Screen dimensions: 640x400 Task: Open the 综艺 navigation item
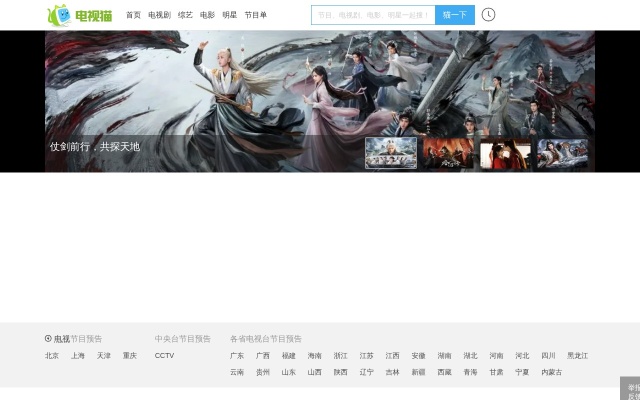point(185,15)
